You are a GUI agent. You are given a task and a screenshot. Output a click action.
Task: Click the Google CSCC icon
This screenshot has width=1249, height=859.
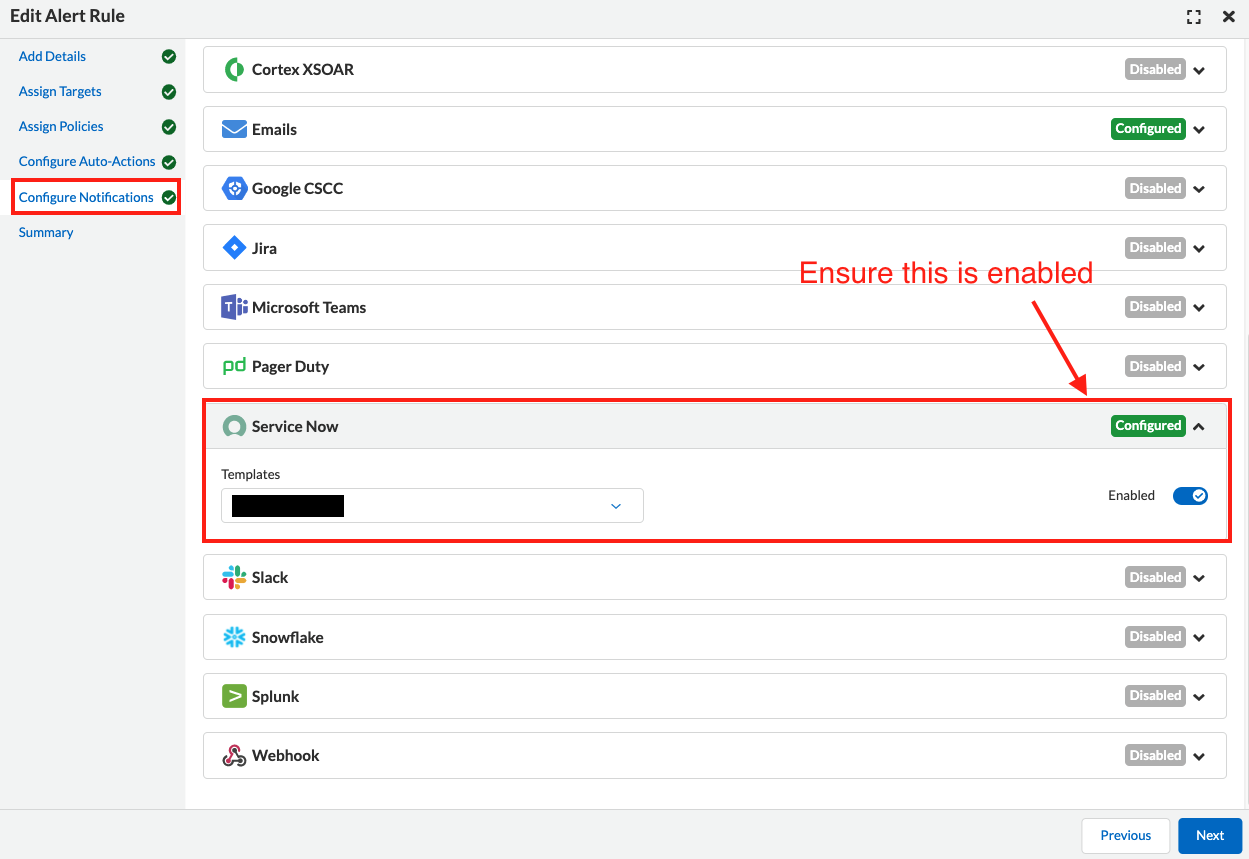coord(233,188)
